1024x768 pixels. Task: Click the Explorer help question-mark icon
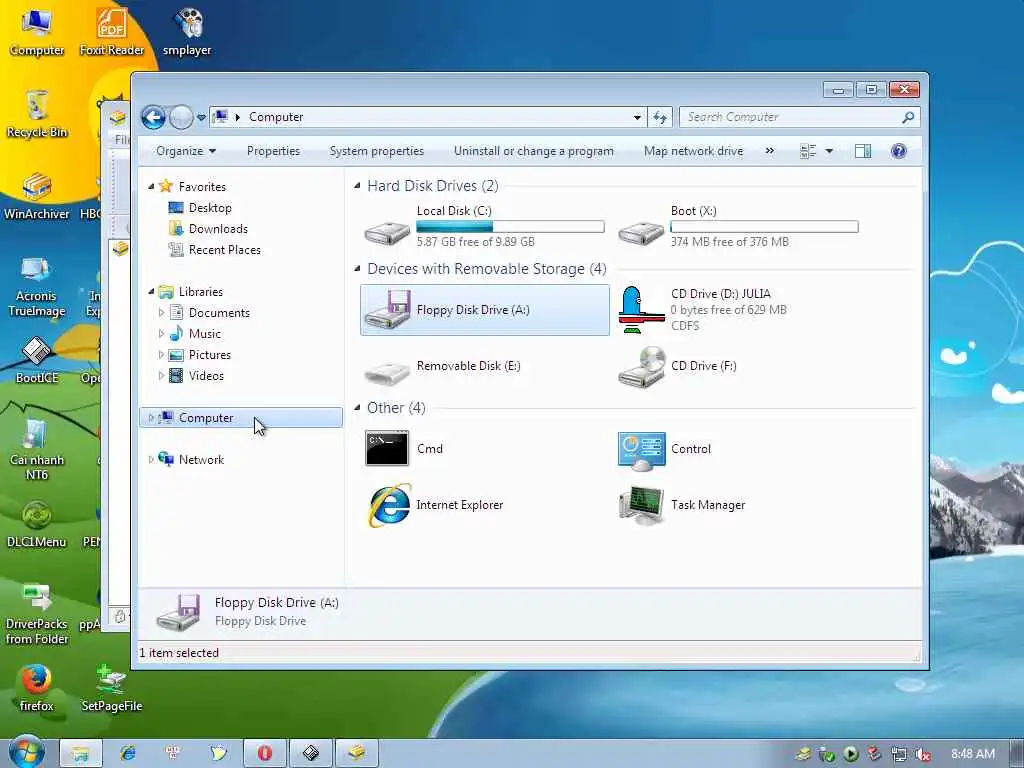(x=899, y=151)
